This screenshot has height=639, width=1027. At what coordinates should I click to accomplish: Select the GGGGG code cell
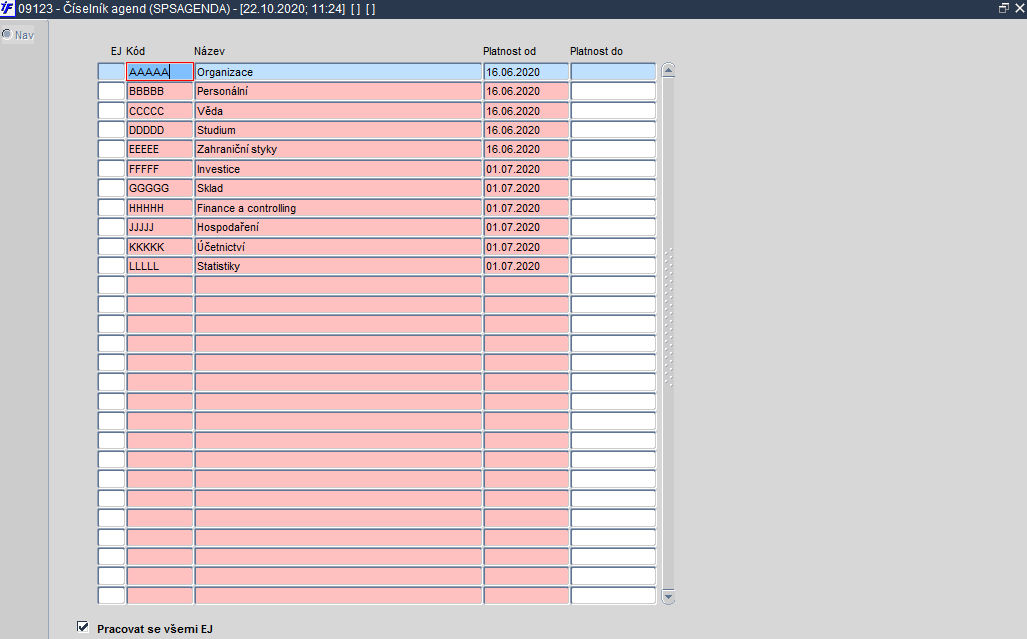point(160,188)
